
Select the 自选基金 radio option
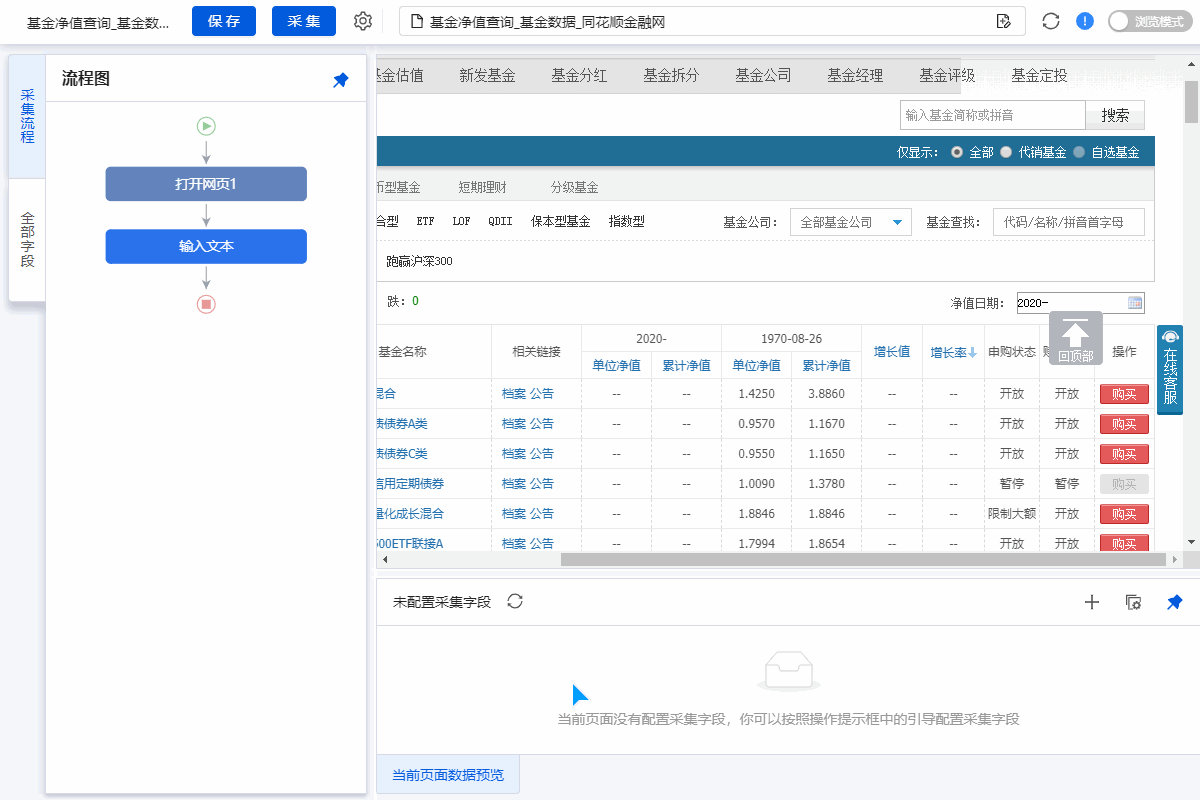pos(1079,152)
